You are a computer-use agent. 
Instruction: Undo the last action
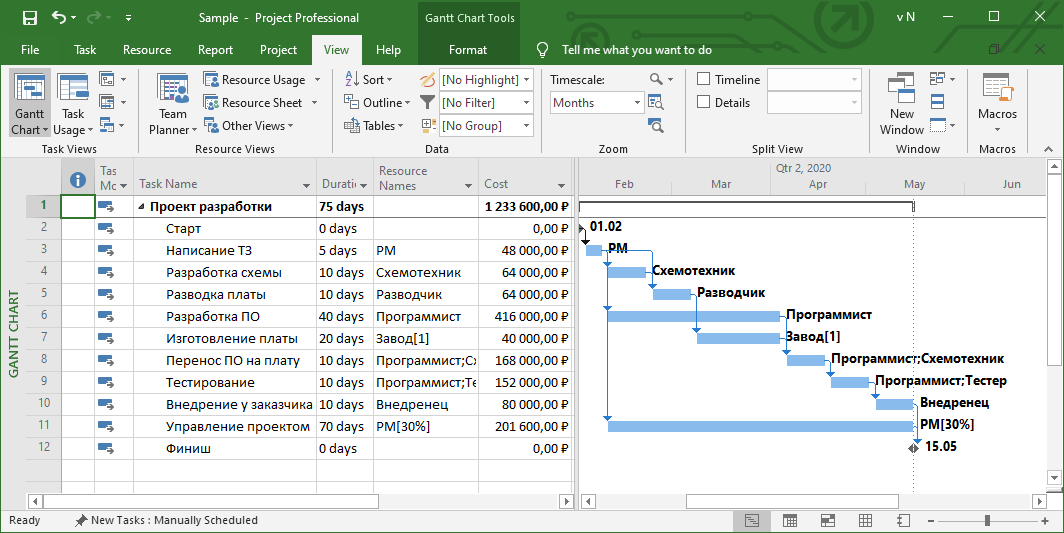click(59, 18)
